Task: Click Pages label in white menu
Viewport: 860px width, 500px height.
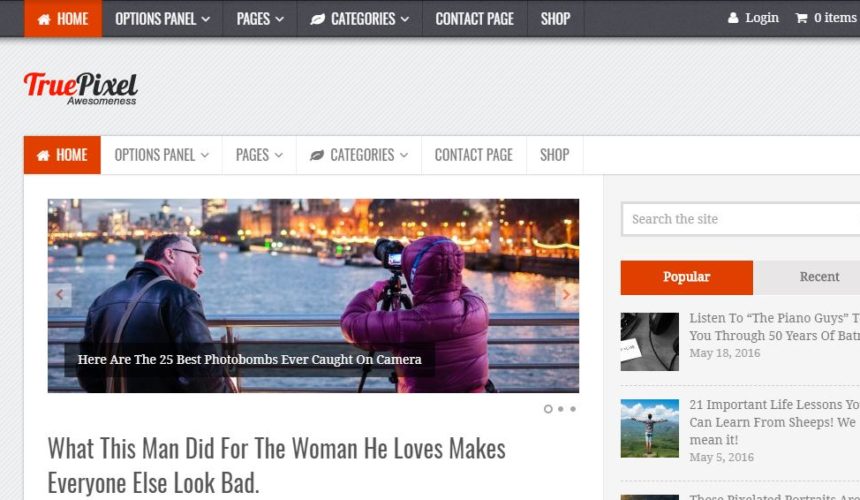Action: pos(252,155)
